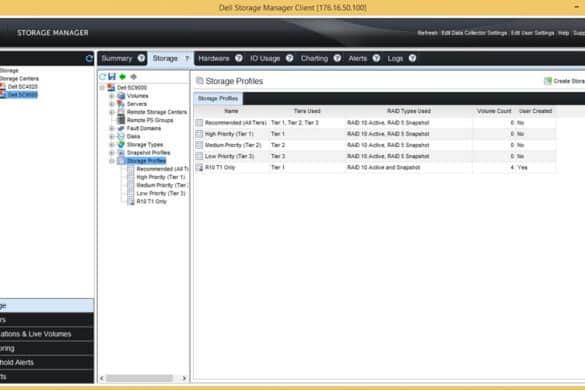Click the tree scrollbar right arrow
The width and height of the screenshot is (585, 390).
[184, 378]
